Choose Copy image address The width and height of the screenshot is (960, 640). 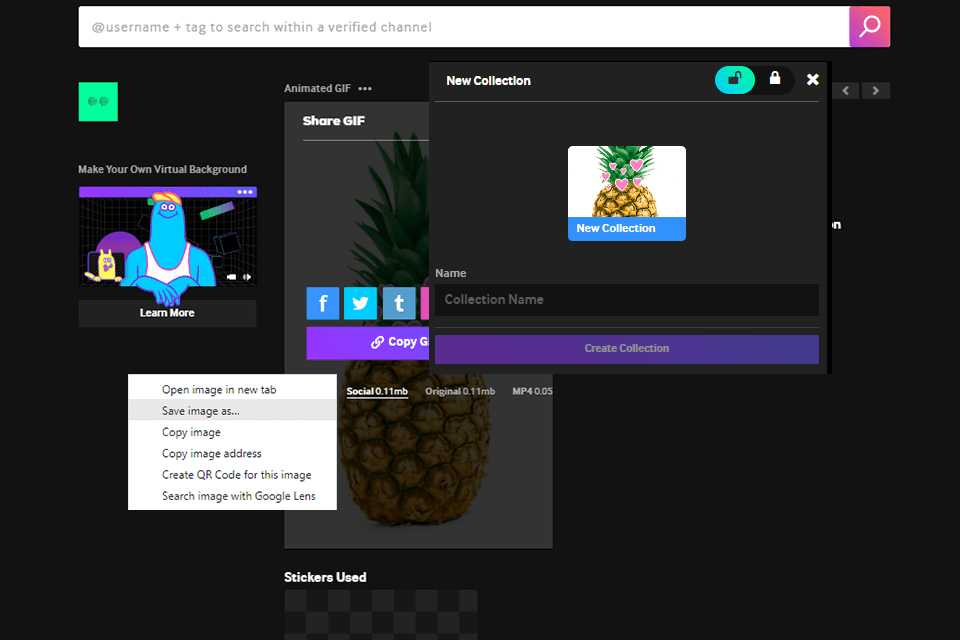click(x=232, y=454)
